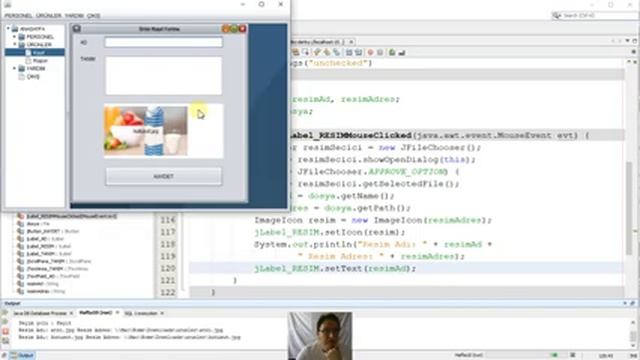Click the ANASAYFA folder icon in the tree

(x=15, y=29)
